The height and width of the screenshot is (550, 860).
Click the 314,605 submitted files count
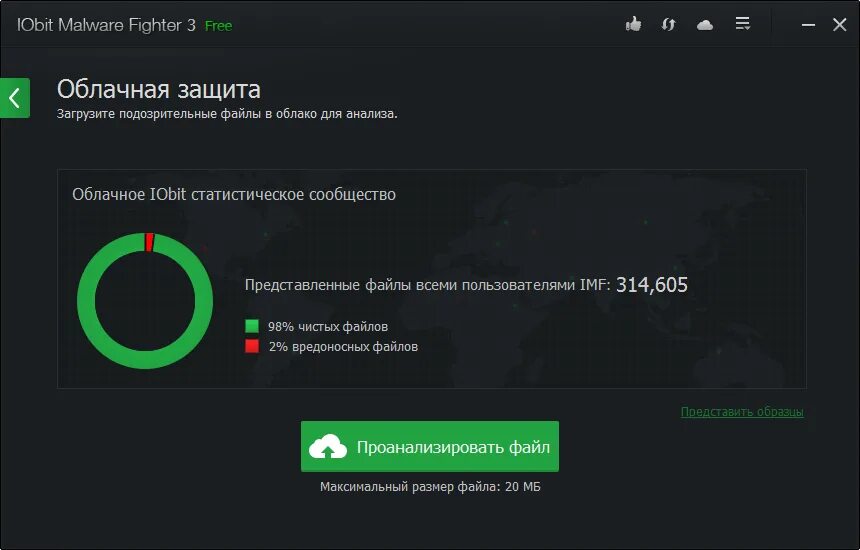point(652,285)
